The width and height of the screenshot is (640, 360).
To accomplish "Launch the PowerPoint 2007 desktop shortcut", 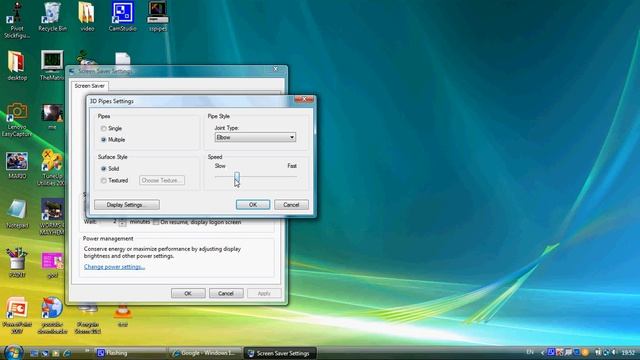I will click(x=17, y=315).
